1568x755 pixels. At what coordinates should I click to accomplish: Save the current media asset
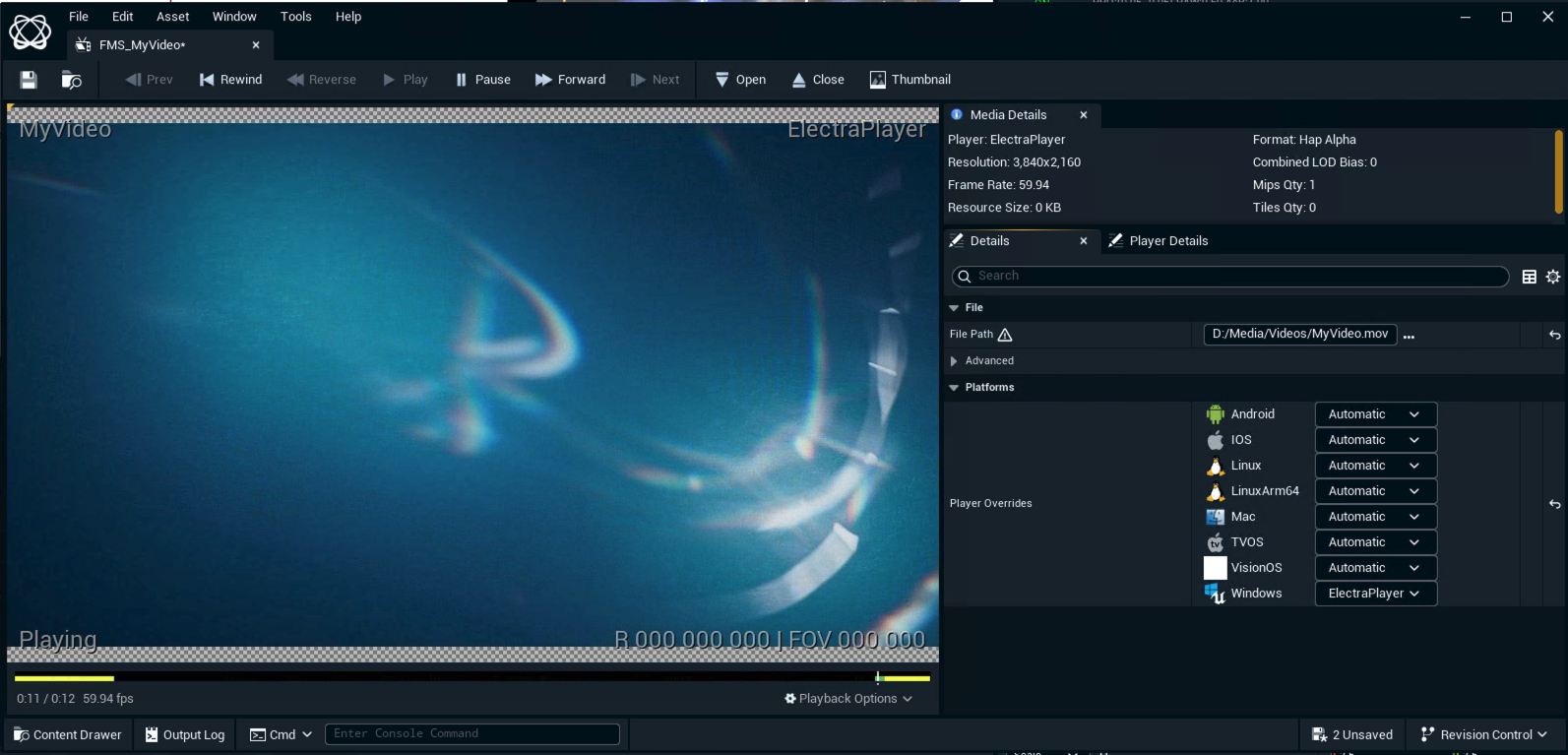(x=29, y=80)
